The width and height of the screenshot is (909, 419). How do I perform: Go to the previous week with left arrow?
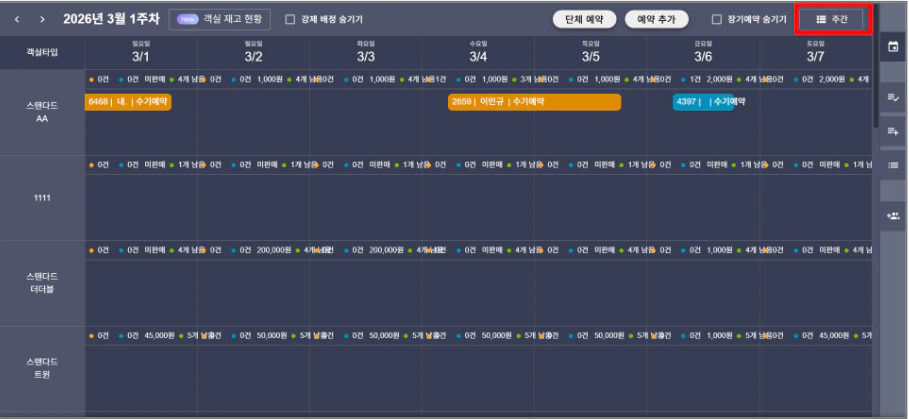(x=17, y=19)
